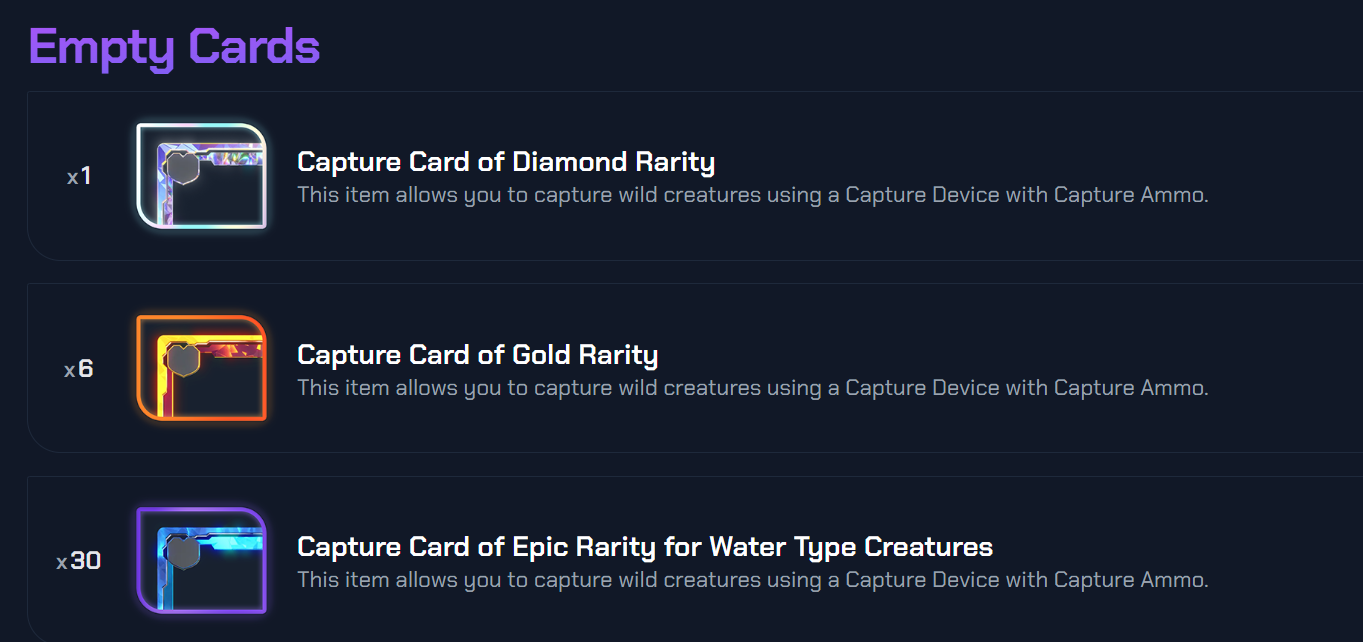Open the Epic Water capture card icon

(x=202, y=561)
